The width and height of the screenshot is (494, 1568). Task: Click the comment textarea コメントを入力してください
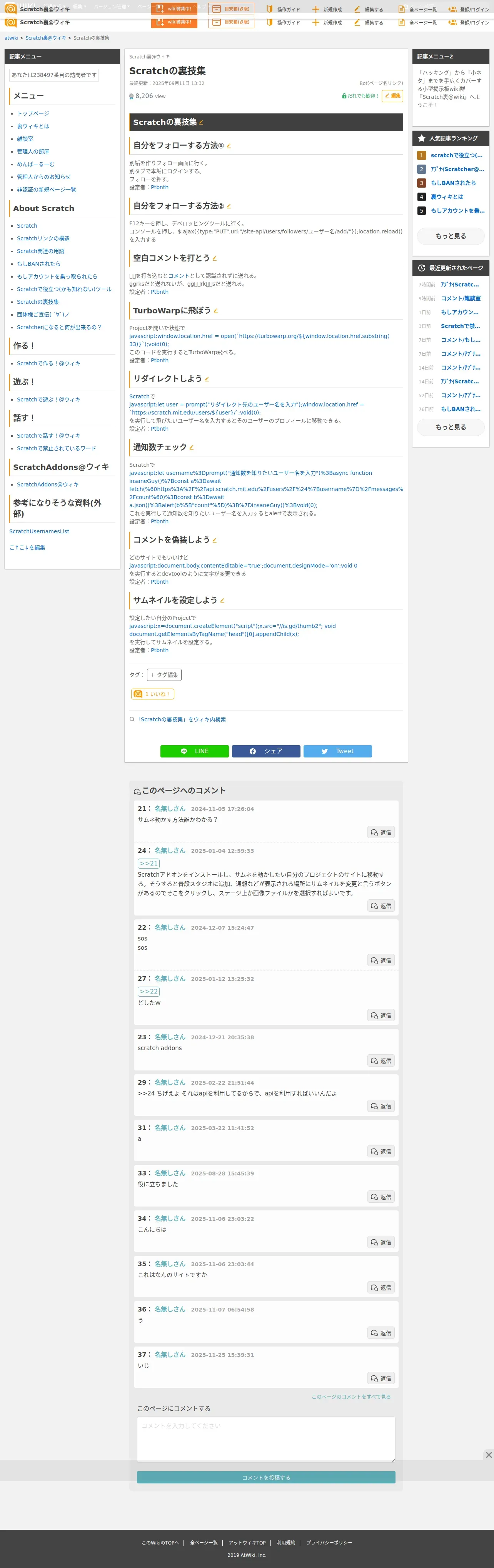pos(266,1439)
